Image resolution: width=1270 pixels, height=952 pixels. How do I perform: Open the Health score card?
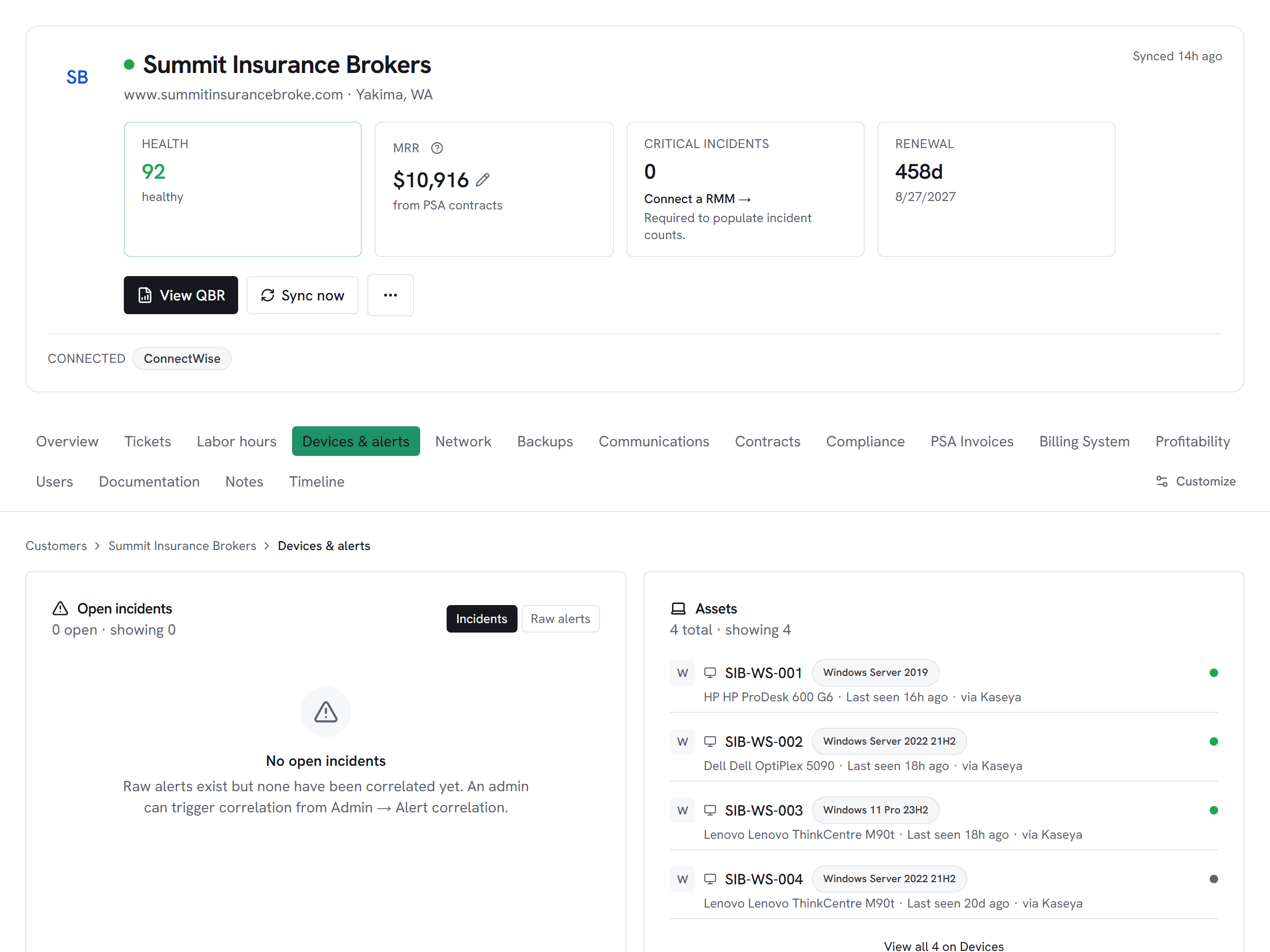(x=243, y=189)
